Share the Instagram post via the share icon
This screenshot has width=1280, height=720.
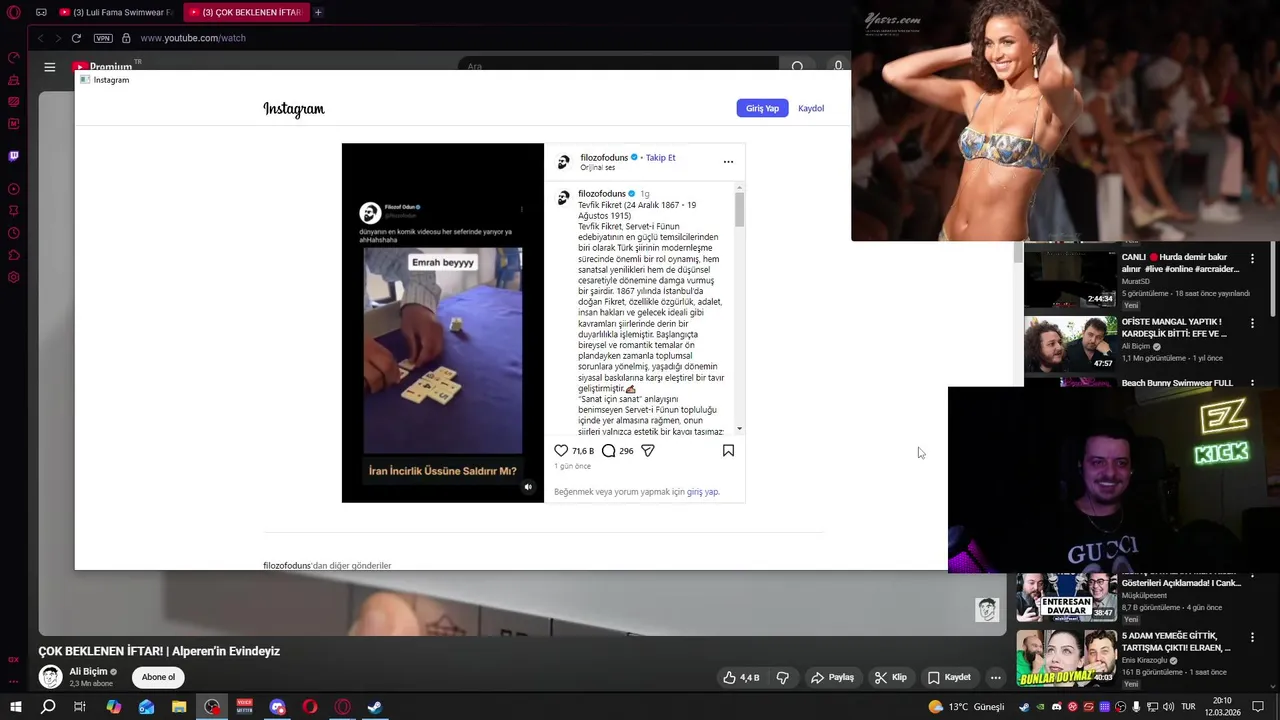pyautogui.click(x=648, y=451)
